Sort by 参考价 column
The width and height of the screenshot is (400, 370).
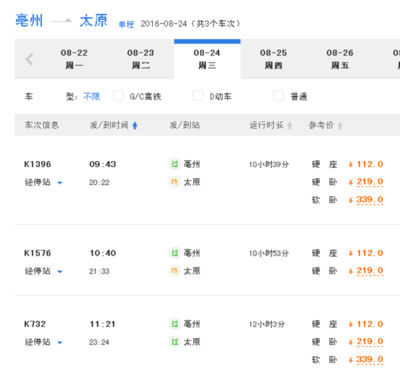[321, 125]
